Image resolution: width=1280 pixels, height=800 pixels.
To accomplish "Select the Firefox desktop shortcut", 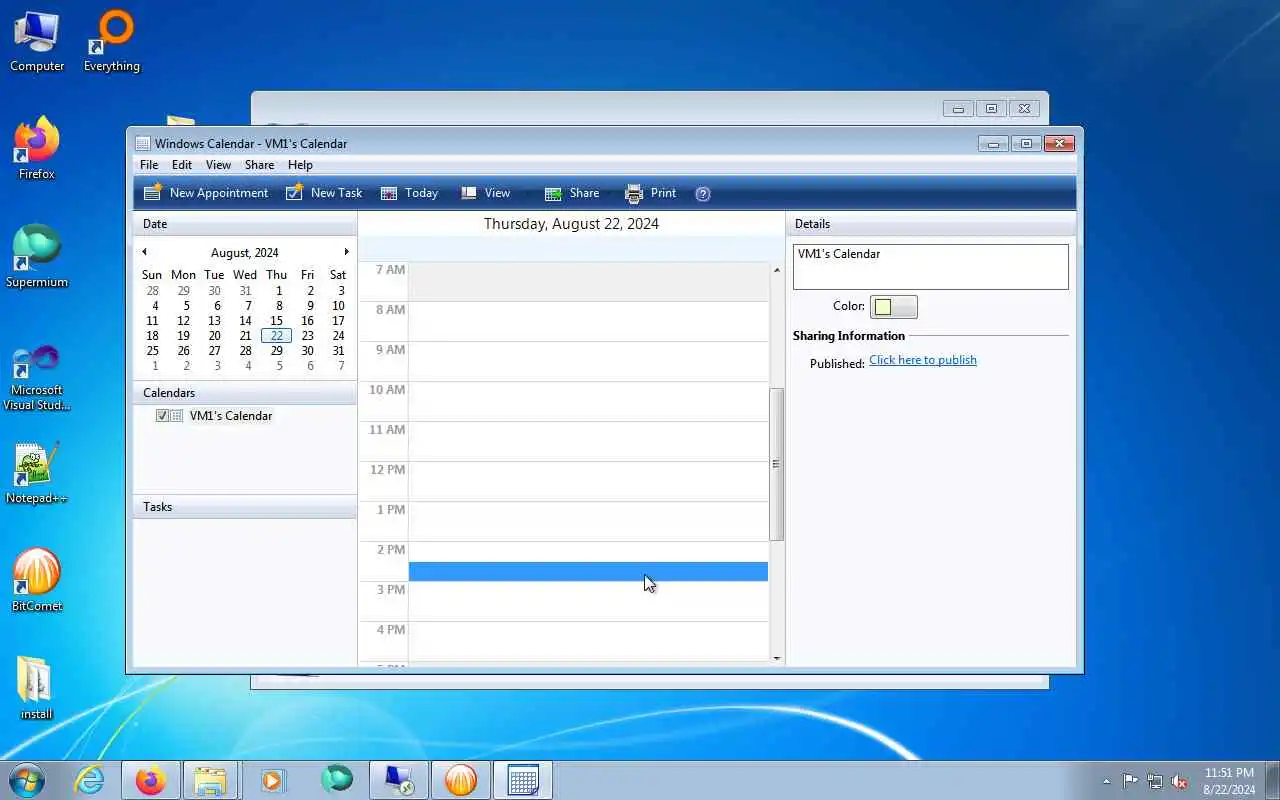I will (x=37, y=148).
